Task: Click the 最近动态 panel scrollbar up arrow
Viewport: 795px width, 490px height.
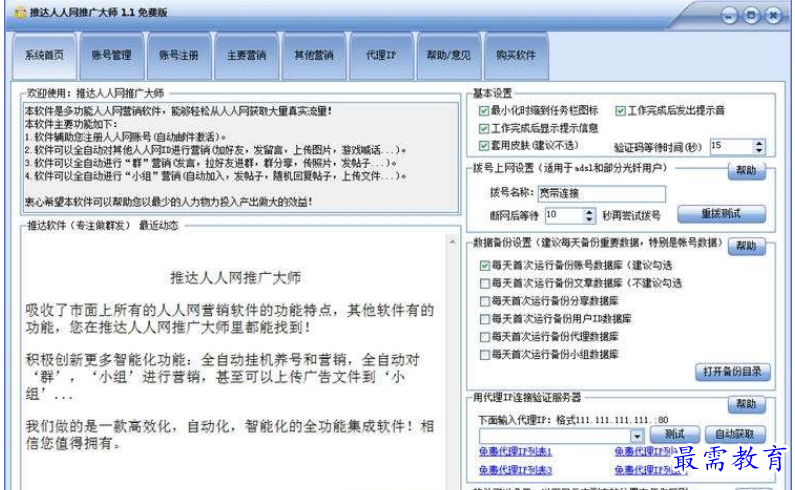Action: tap(452, 242)
